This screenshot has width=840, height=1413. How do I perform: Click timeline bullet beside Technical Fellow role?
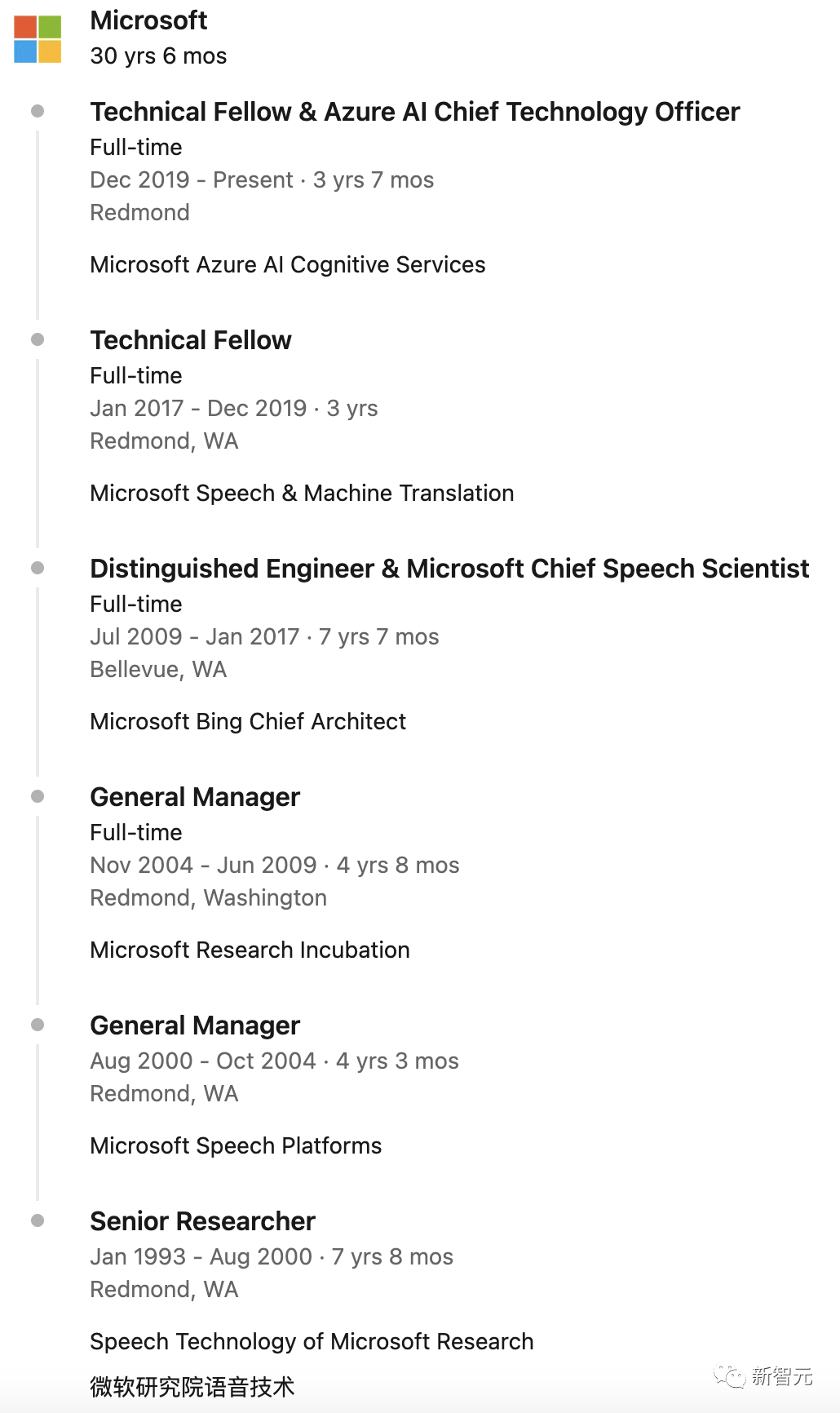click(x=38, y=339)
